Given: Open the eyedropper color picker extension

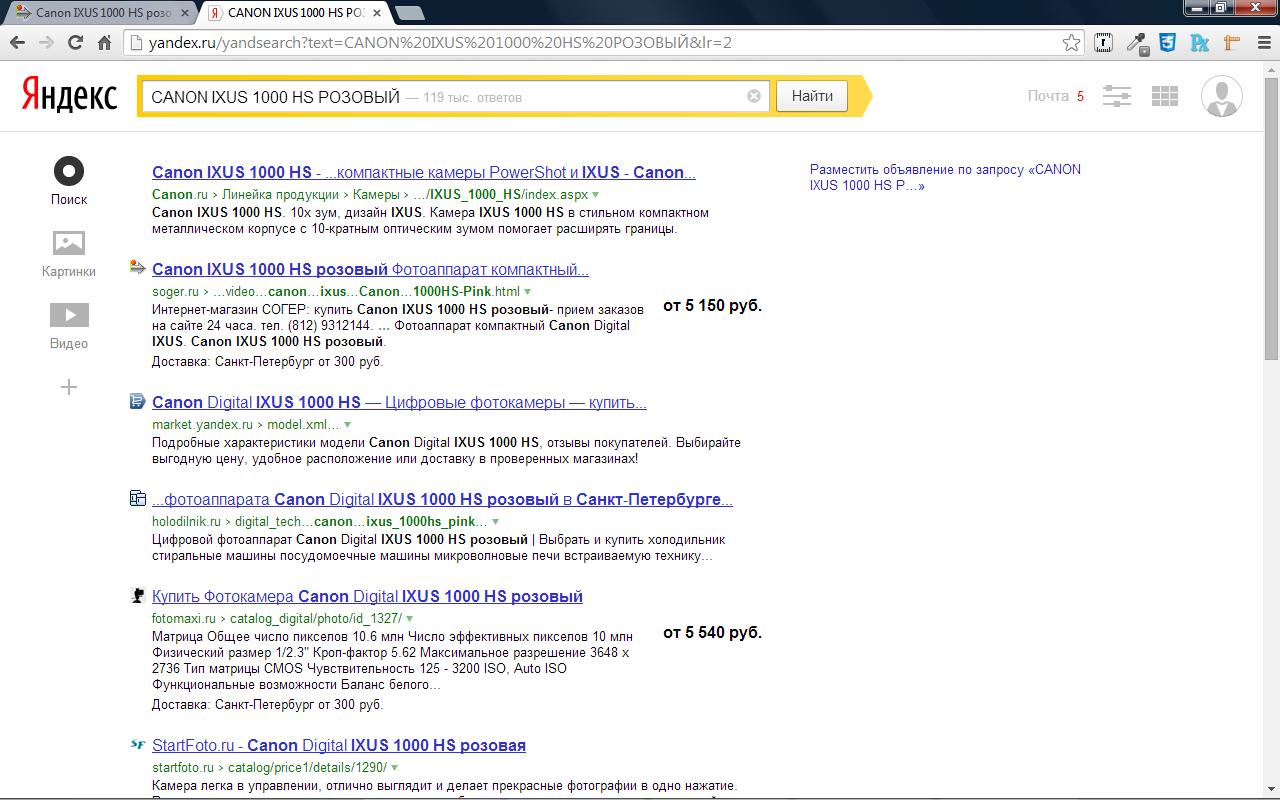Looking at the screenshot, I should point(1136,43).
